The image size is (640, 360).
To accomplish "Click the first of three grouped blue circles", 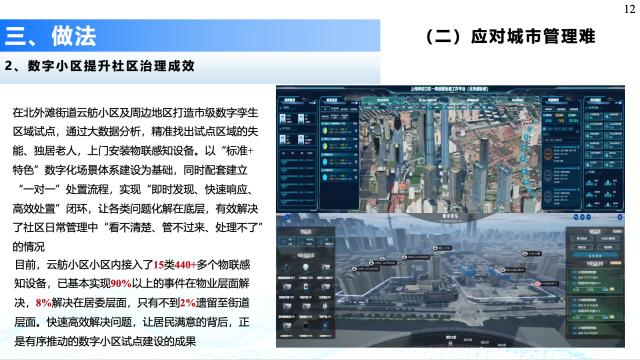I will pos(576,217).
